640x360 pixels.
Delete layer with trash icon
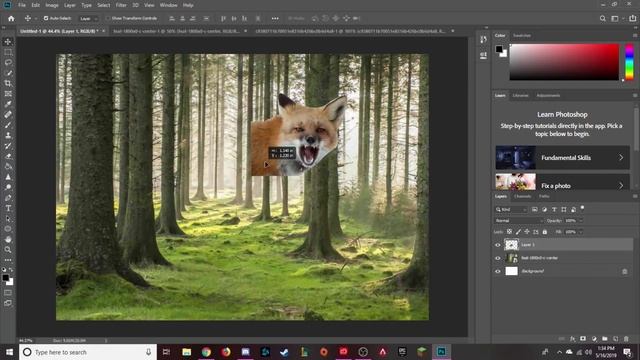point(626,339)
